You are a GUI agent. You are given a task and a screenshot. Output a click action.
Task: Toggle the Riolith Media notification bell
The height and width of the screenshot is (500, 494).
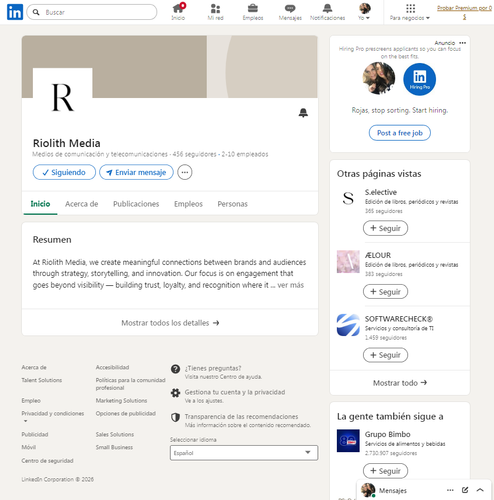(x=303, y=113)
